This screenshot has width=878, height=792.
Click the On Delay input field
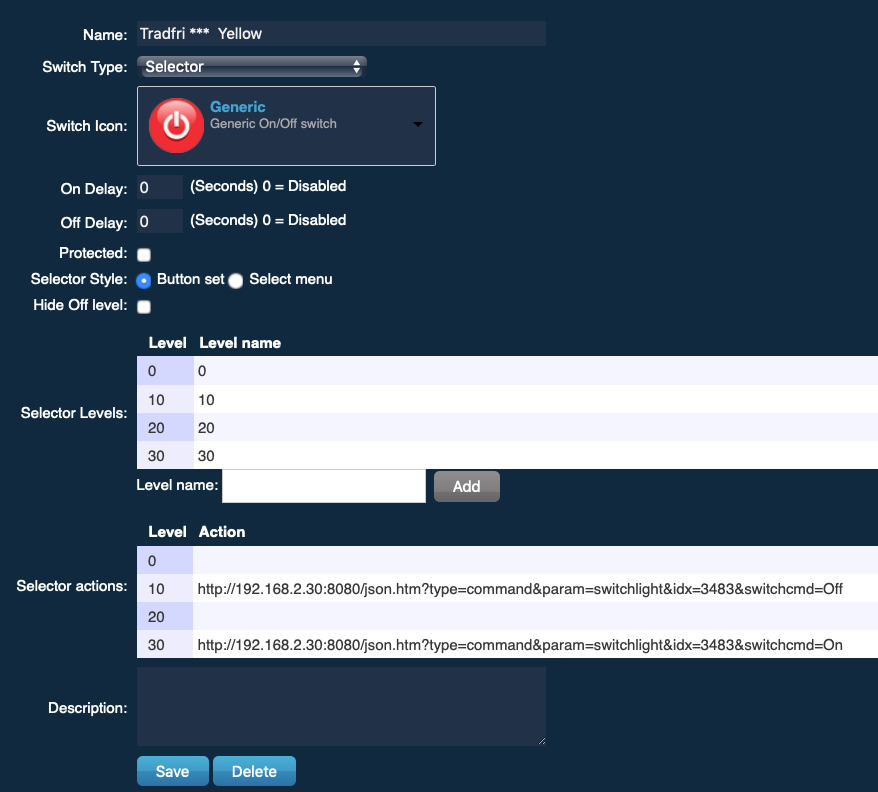point(160,187)
